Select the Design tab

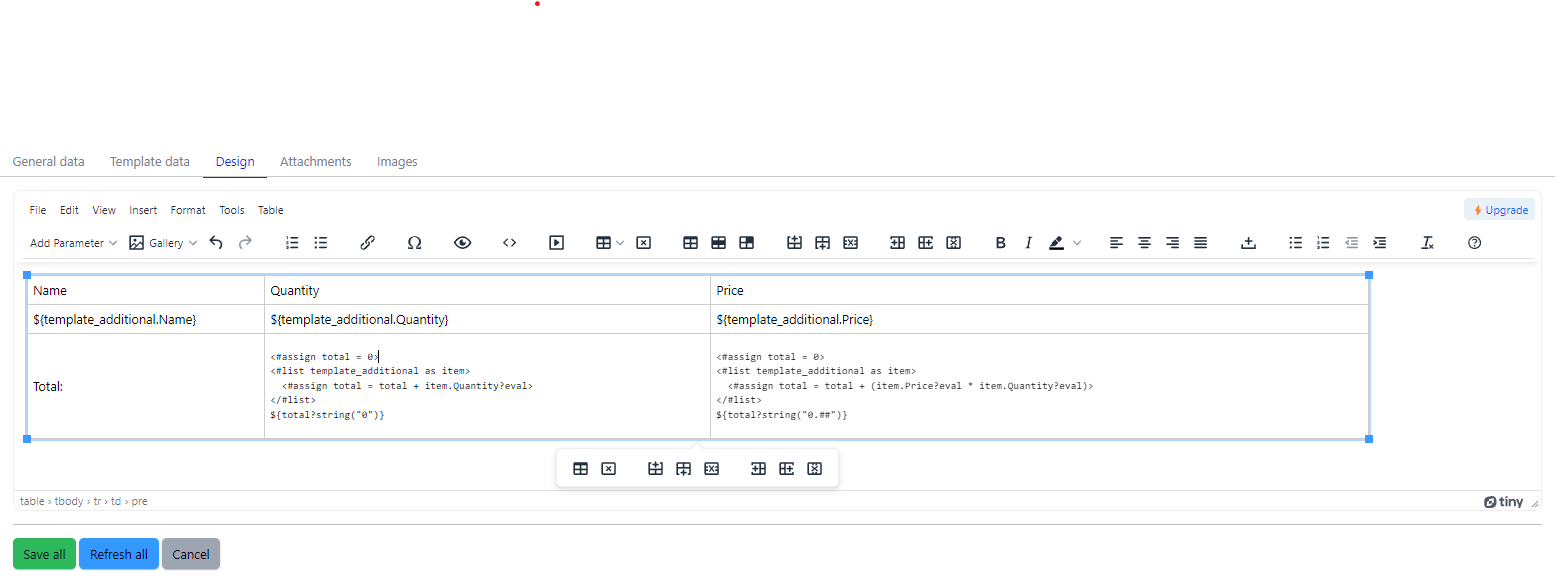click(x=235, y=161)
